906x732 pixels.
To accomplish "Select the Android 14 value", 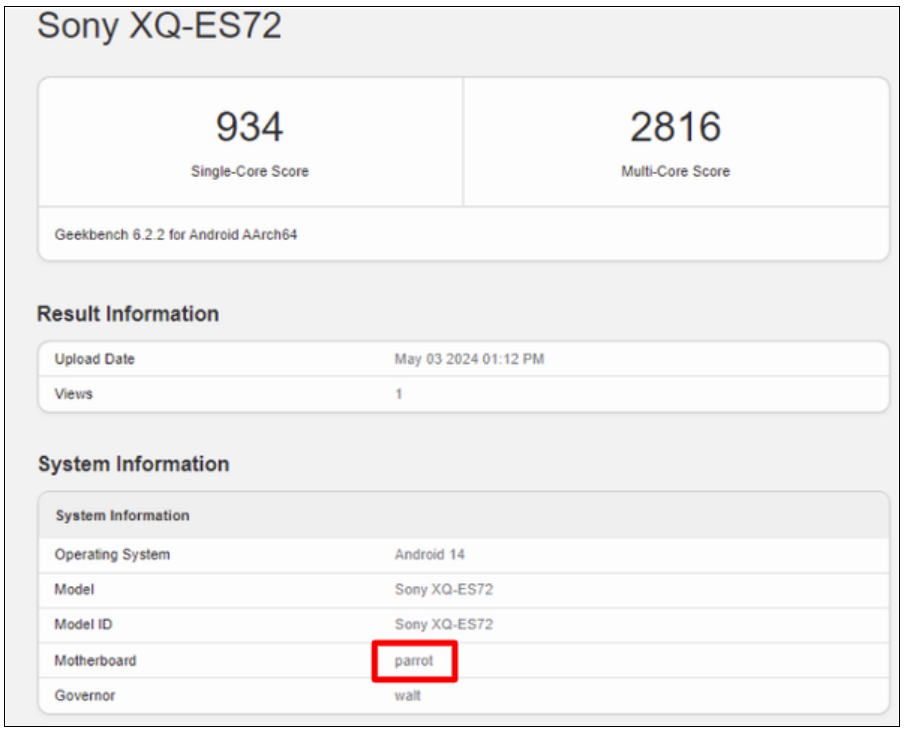I will (429, 555).
